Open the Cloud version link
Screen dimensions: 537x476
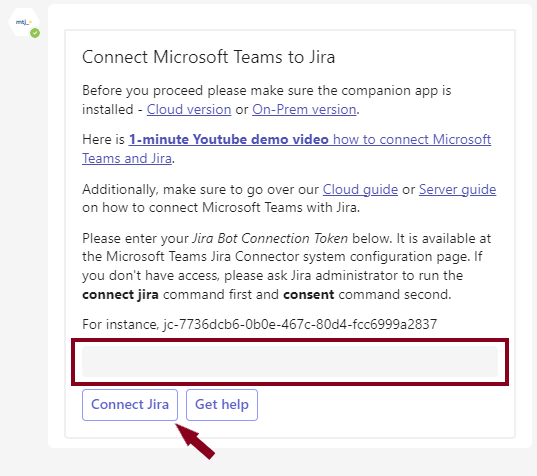[x=189, y=110]
